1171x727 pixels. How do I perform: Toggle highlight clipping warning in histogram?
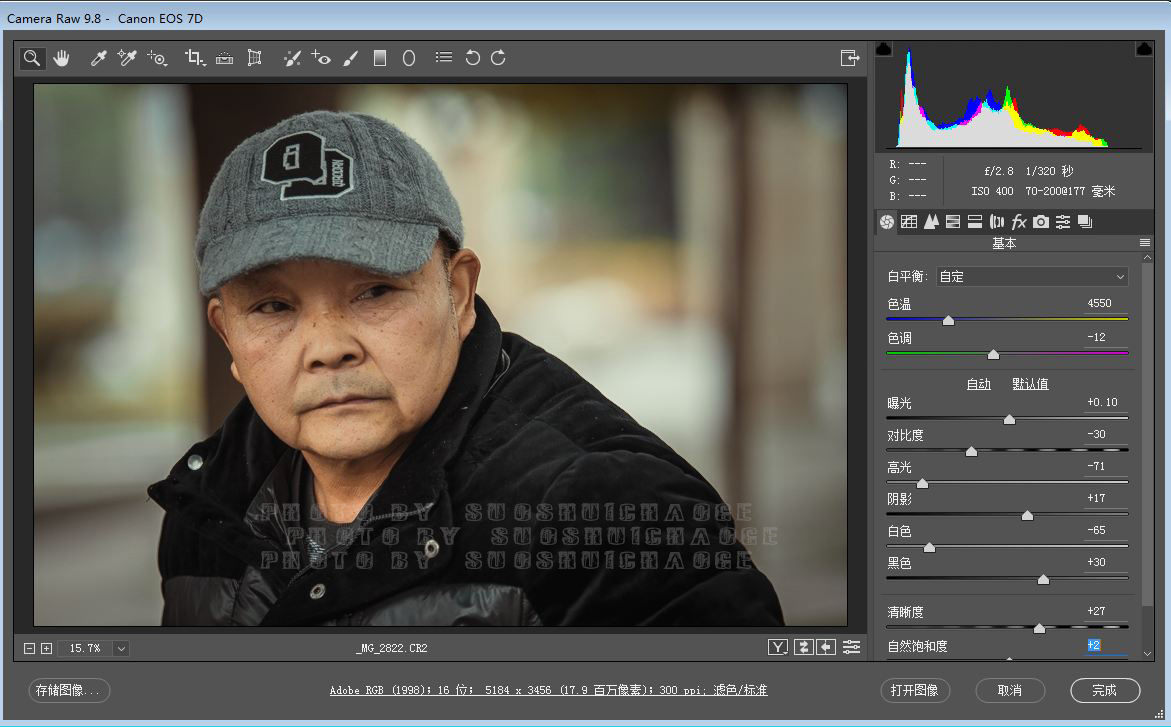tap(1143, 49)
